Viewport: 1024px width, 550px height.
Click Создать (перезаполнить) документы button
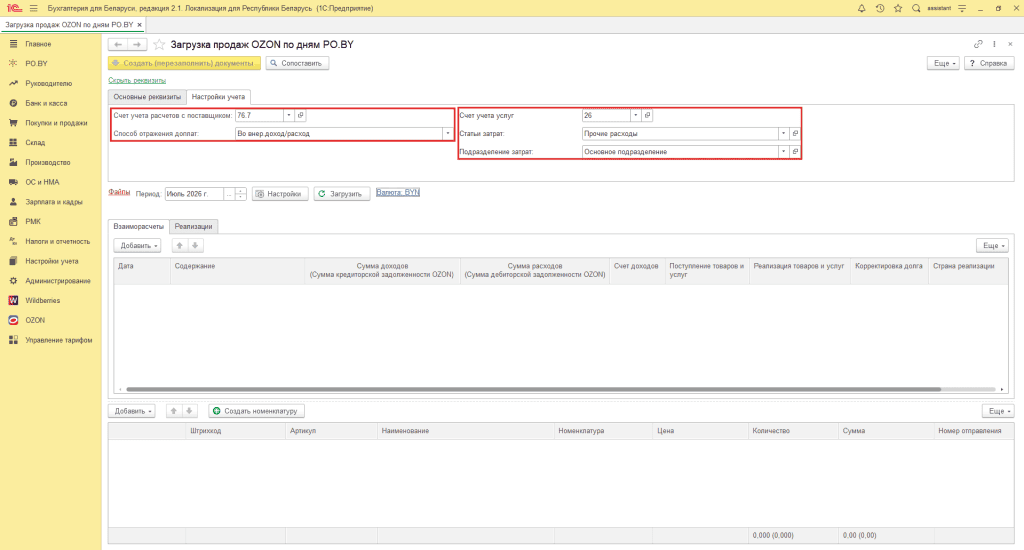(x=184, y=63)
